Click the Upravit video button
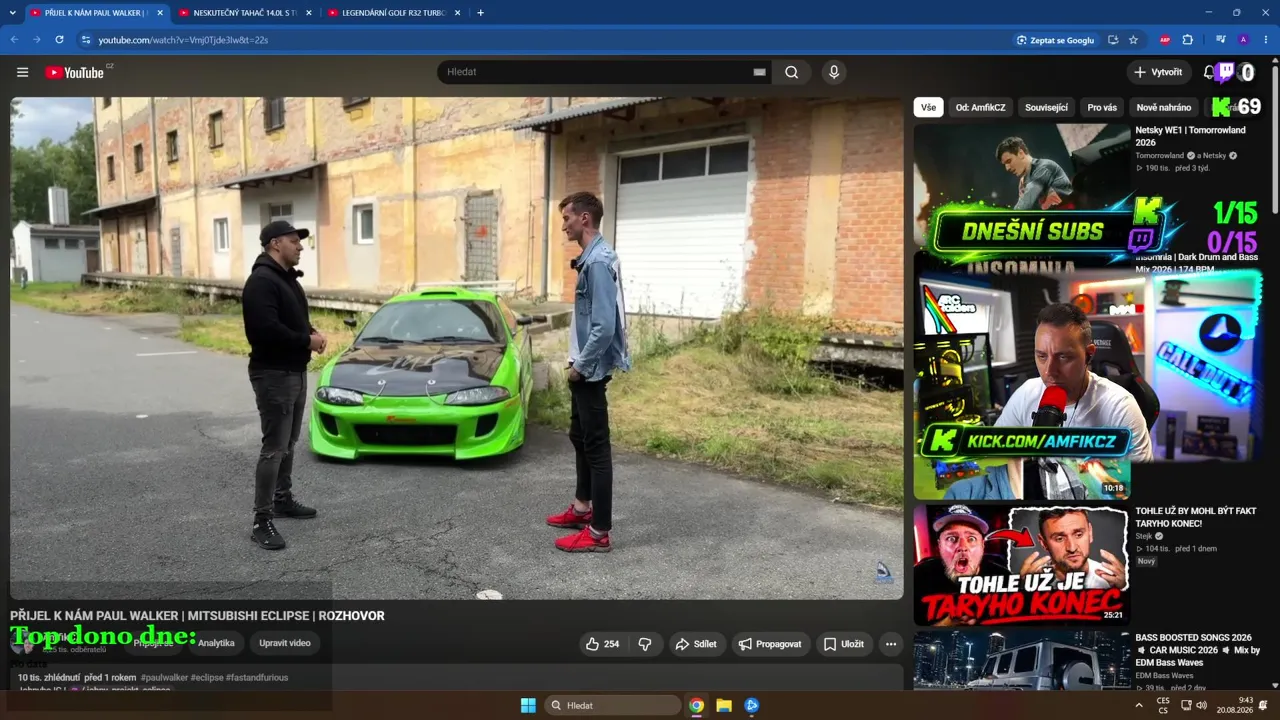Image resolution: width=1280 pixels, height=720 pixels. pos(285,643)
